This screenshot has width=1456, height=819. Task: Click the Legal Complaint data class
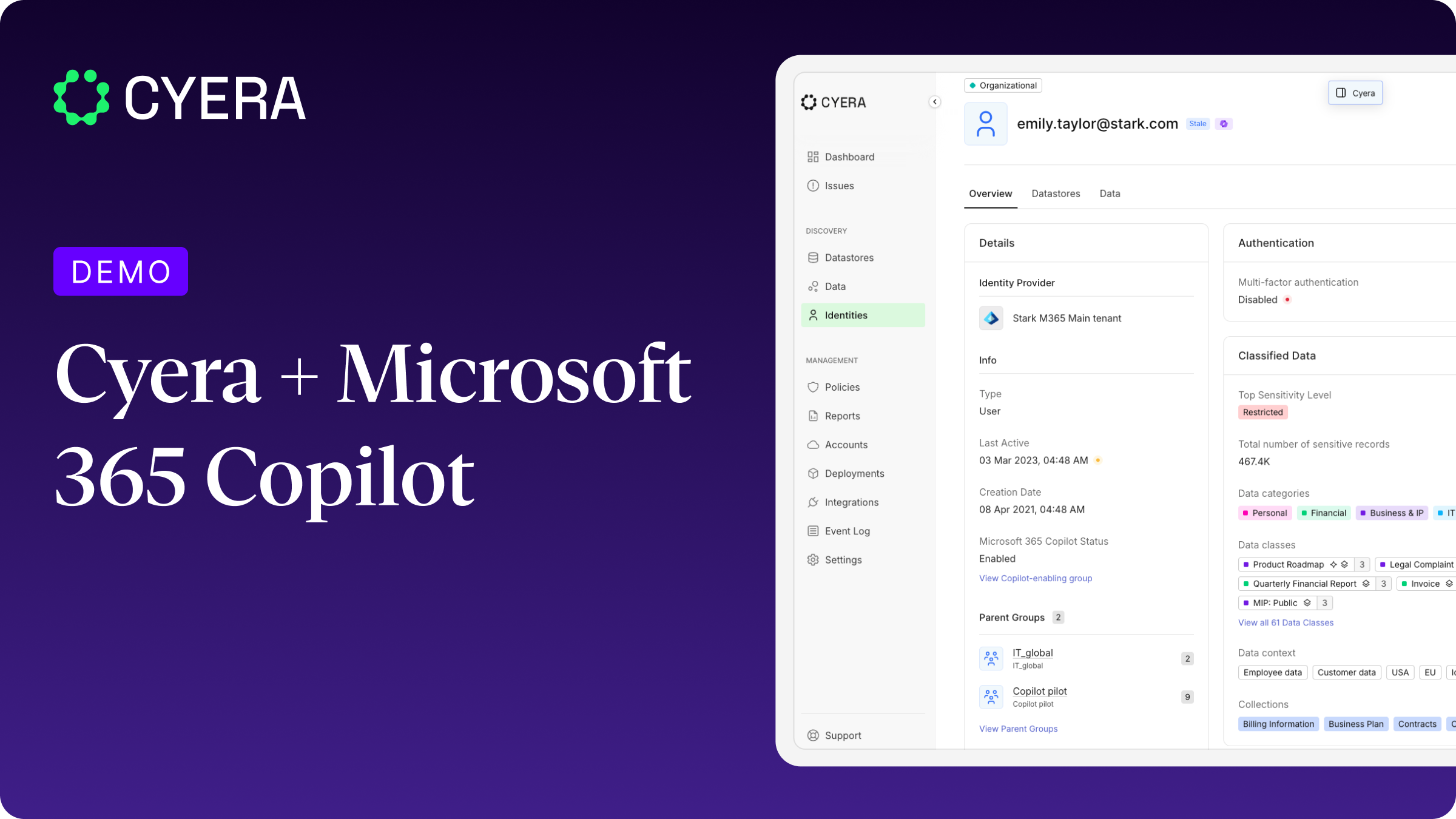pos(1416,565)
